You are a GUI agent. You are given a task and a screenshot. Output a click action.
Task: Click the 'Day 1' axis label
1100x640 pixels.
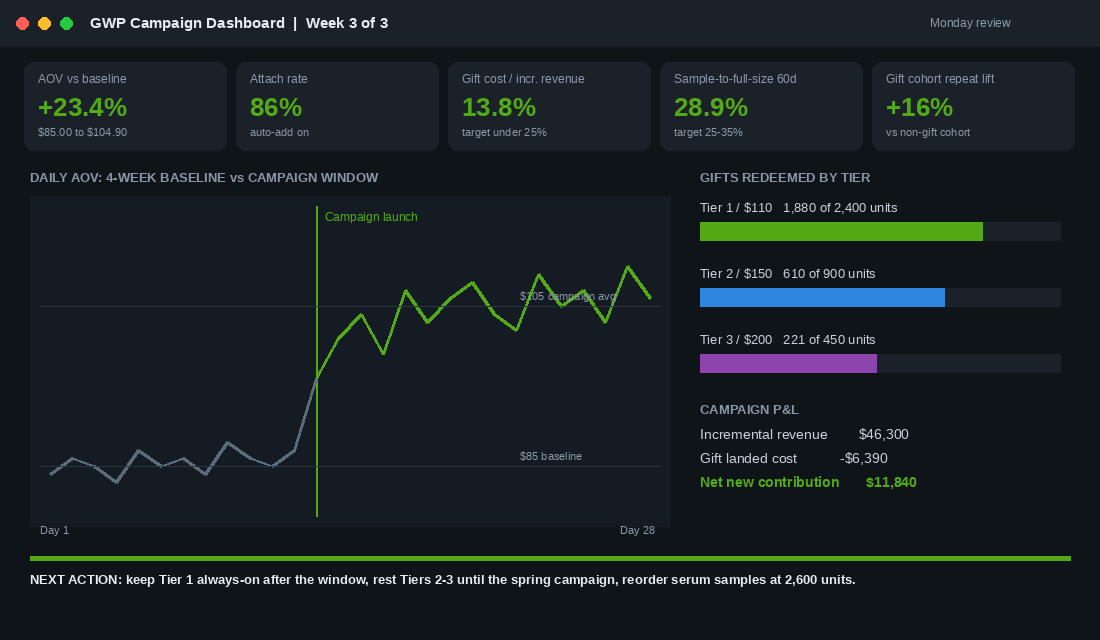54,530
